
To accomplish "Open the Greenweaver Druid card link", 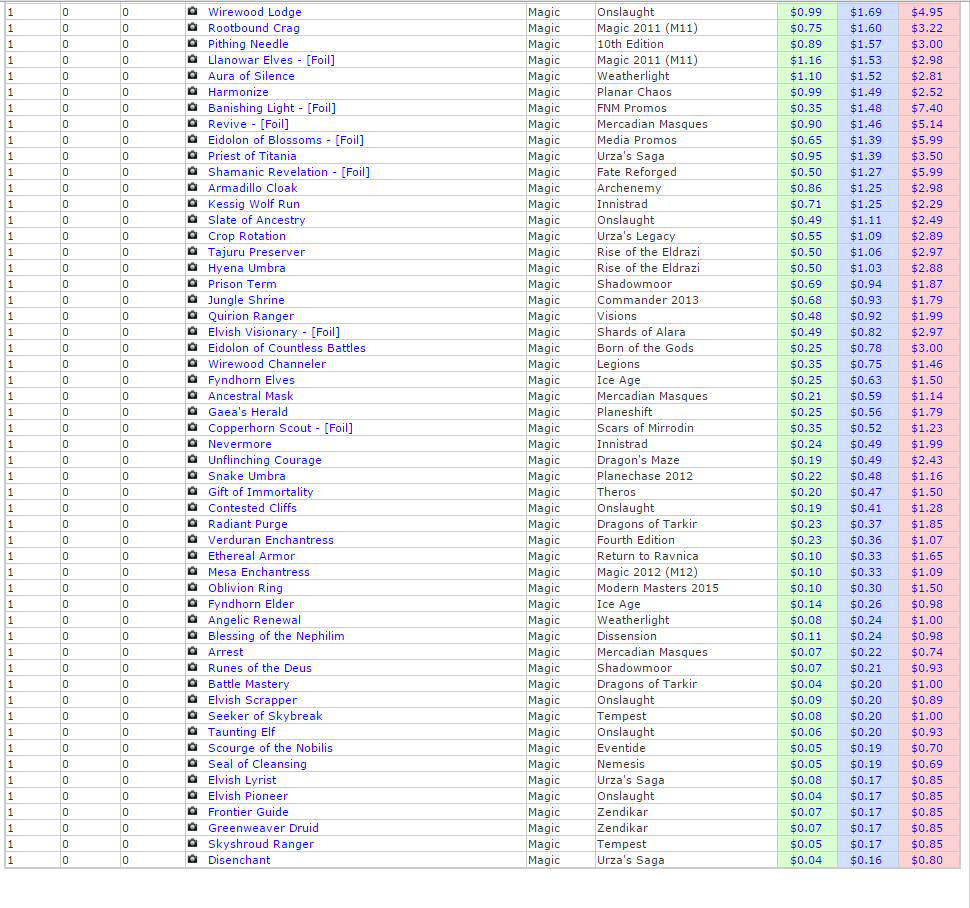I will point(263,828).
